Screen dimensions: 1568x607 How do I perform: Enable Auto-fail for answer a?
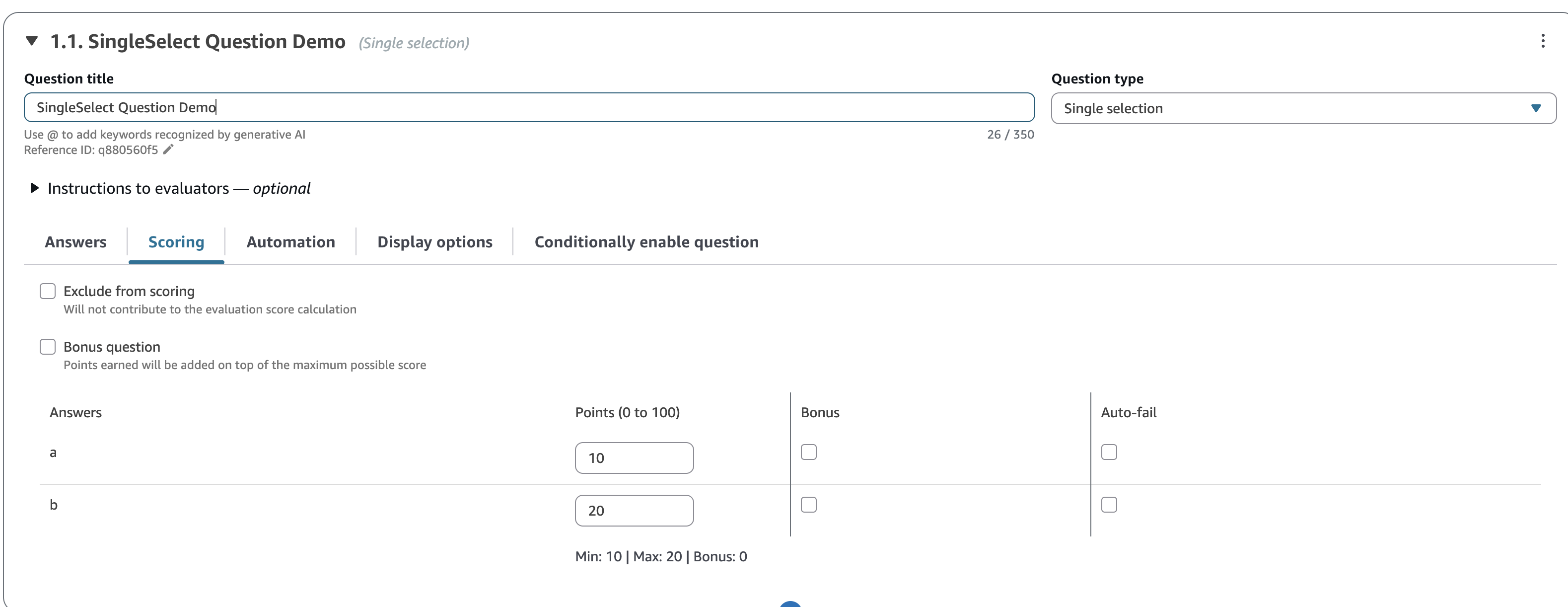click(1108, 452)
